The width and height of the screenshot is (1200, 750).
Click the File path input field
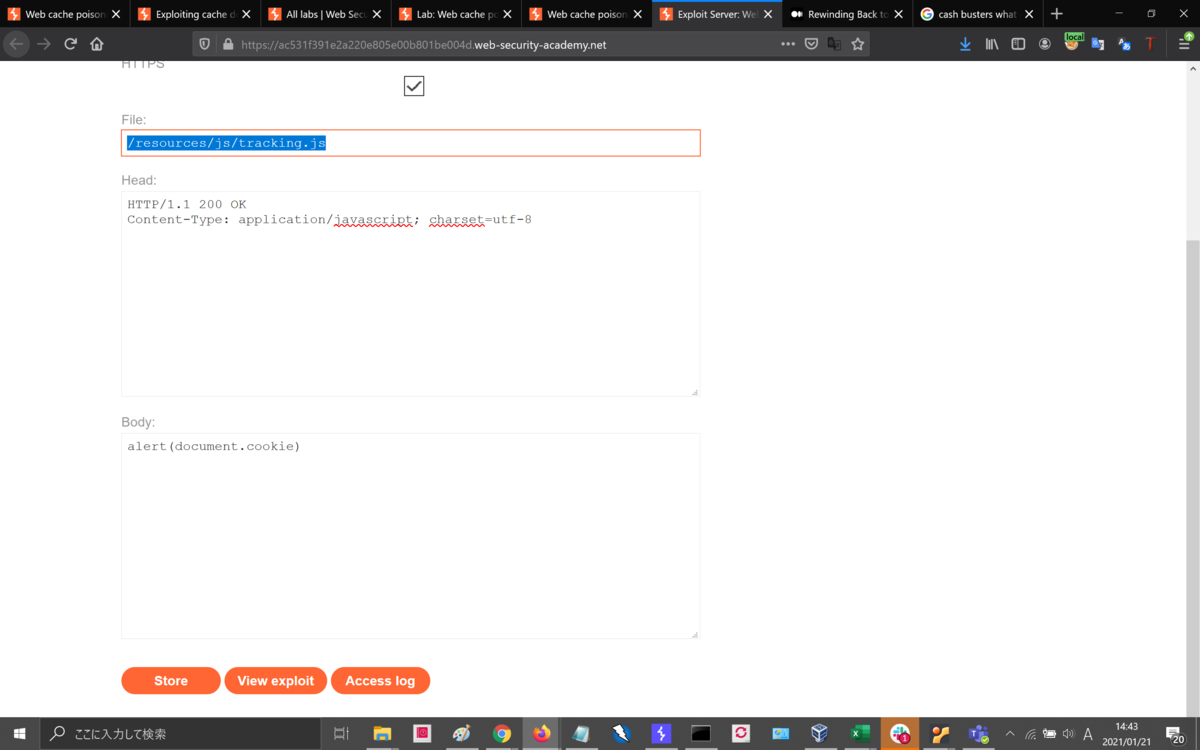pos(411,143)
